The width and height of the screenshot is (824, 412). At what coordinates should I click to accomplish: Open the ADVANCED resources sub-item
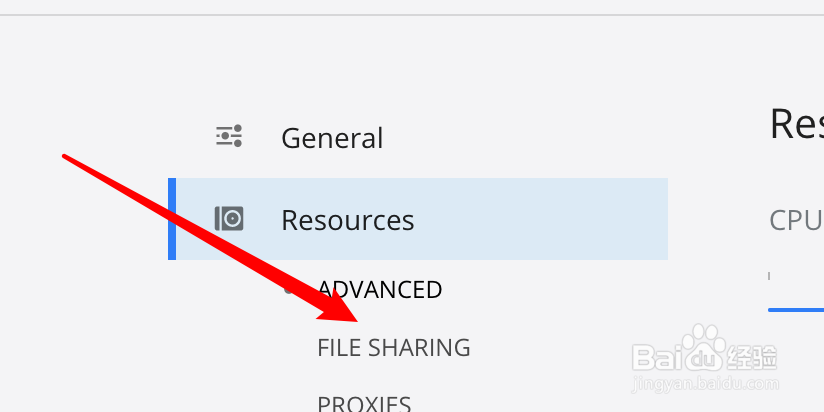pos(380,290)
